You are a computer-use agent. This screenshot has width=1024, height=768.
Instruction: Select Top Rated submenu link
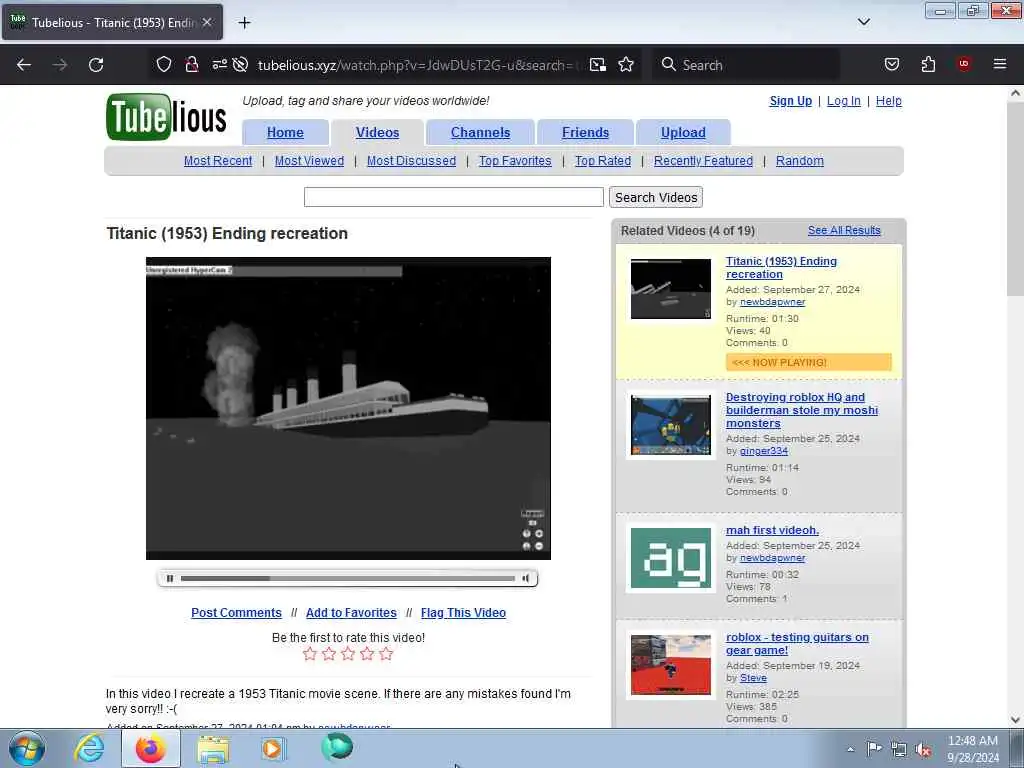603,161
